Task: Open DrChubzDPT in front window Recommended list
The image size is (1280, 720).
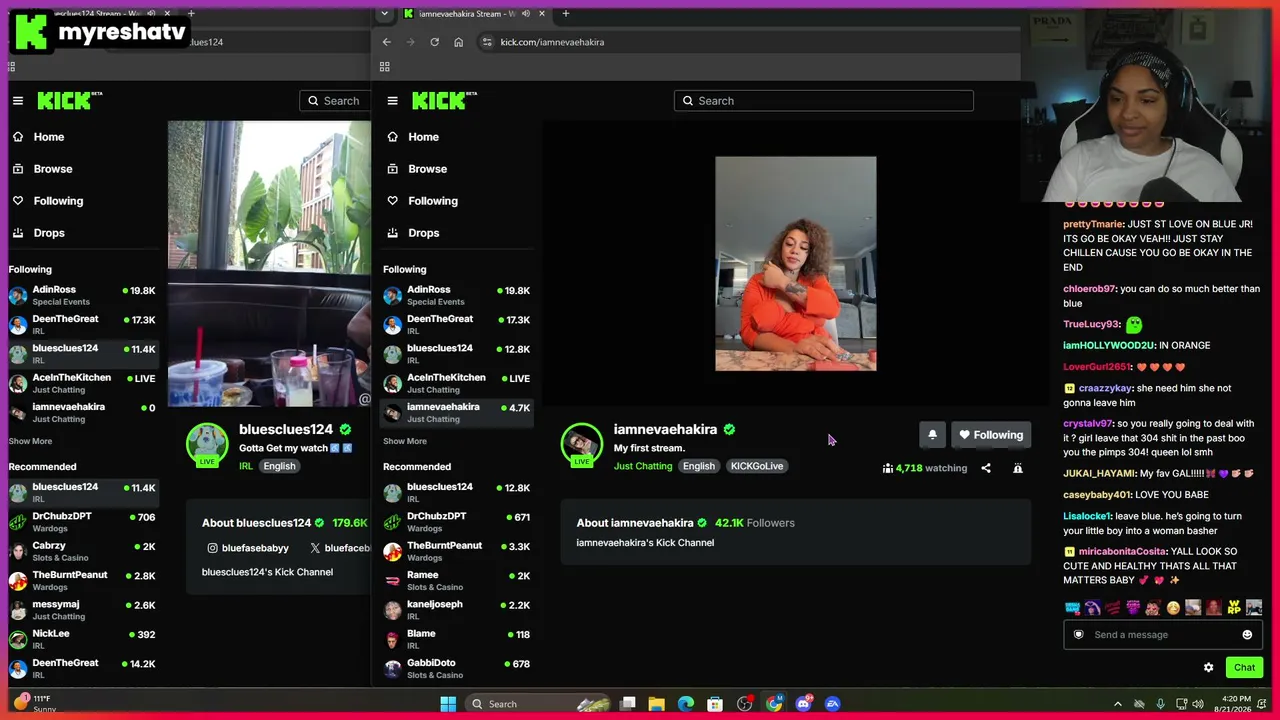Action: tap(457, 521)
